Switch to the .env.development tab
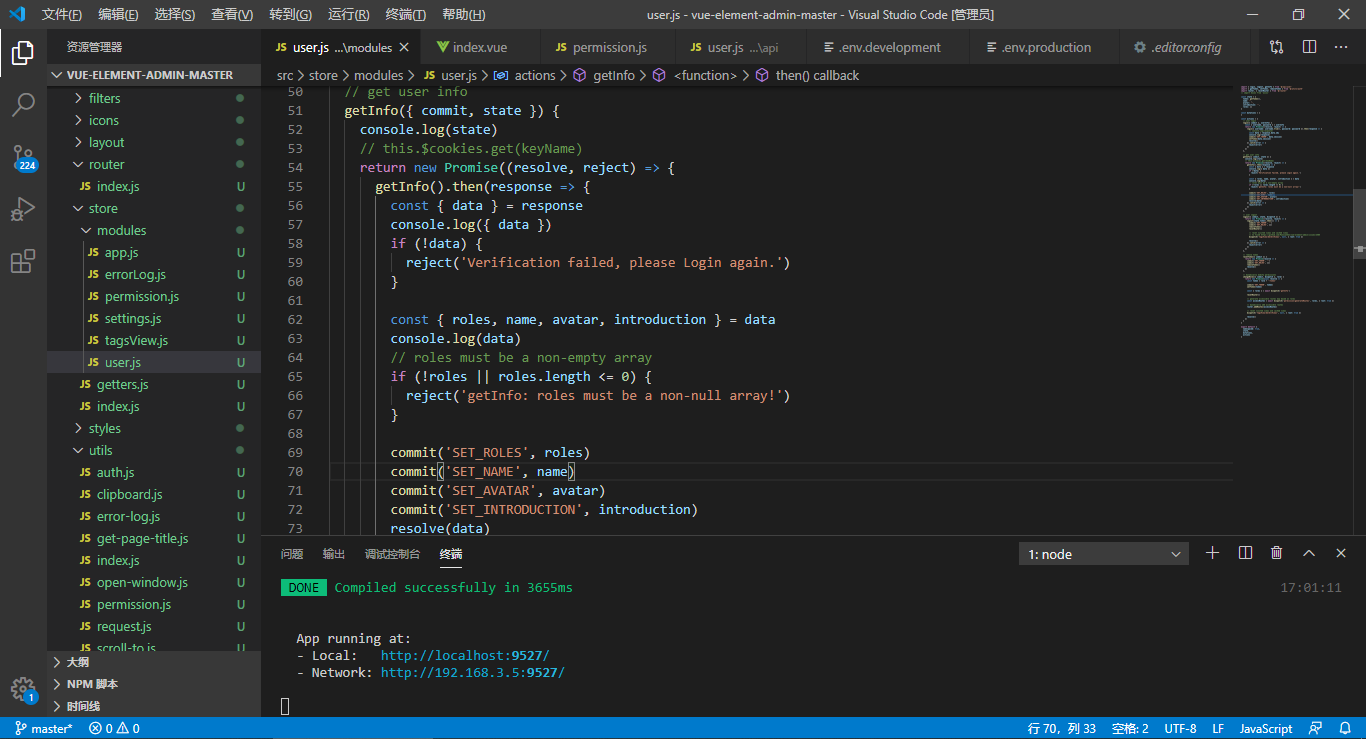 (887, 47)
